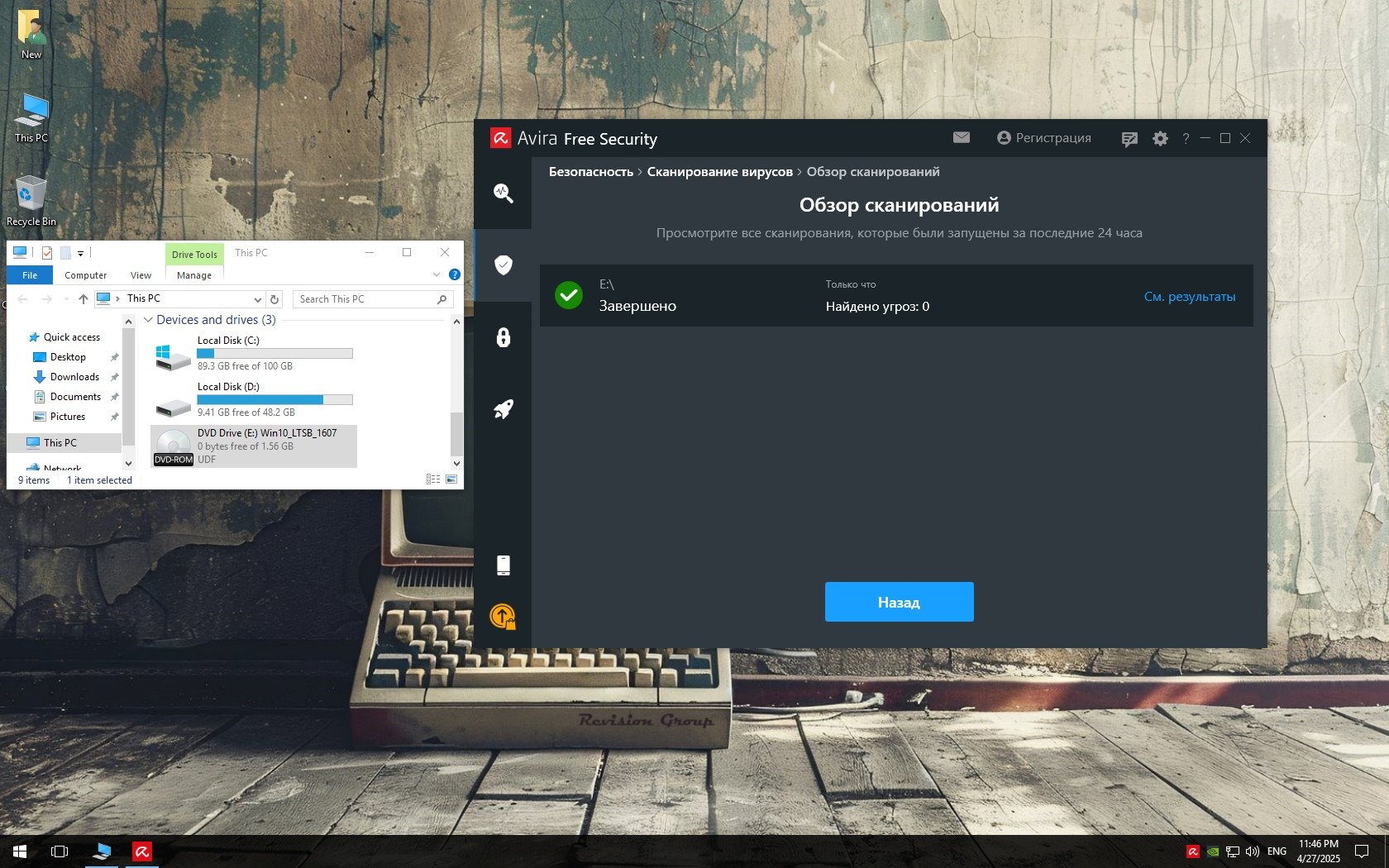Open the volume control in system tray
The height and width of the screenshot is (868, 1389).
(x=1253, y=851)
